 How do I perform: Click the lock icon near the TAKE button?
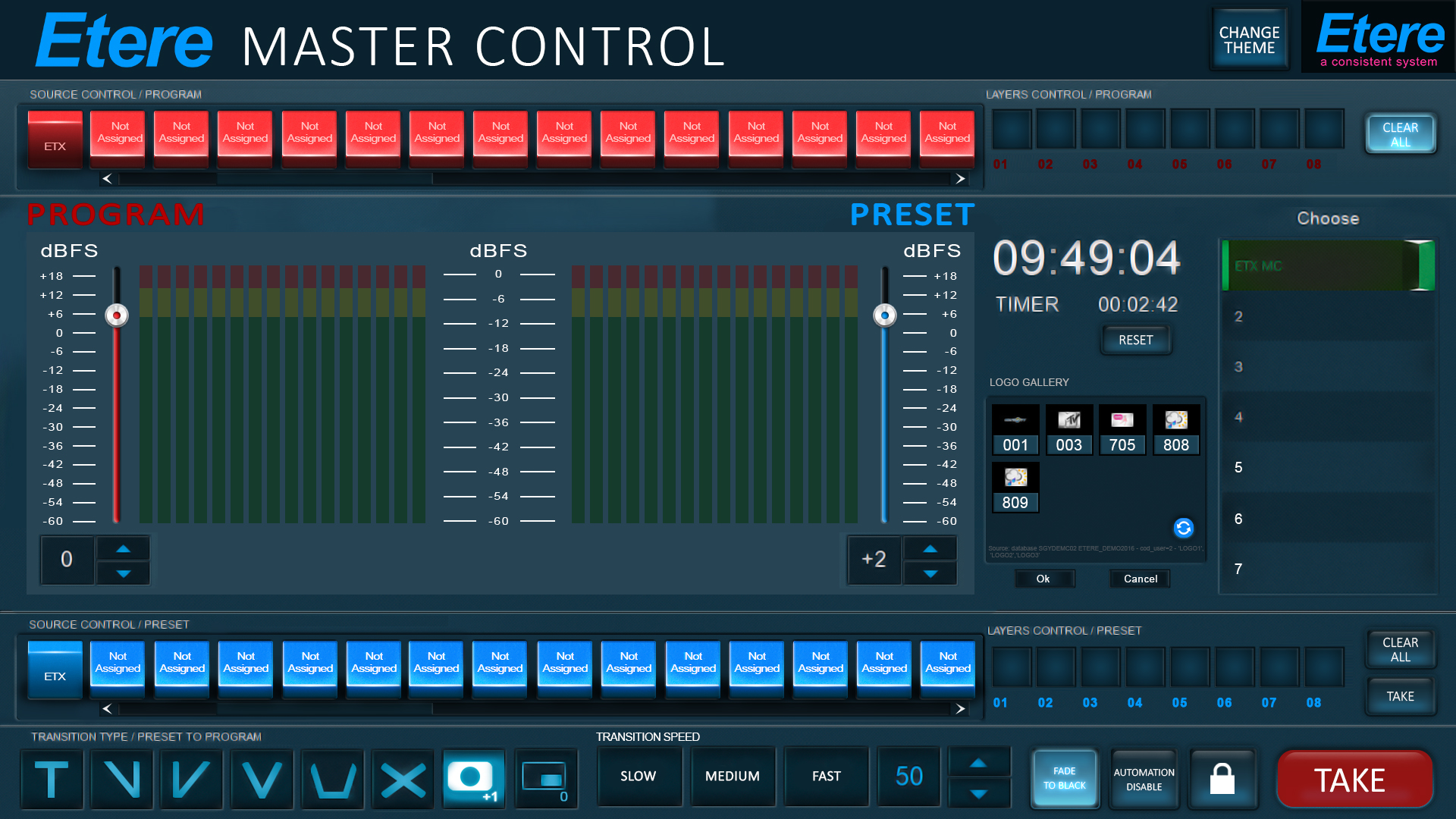click(x=1222, y=778)
